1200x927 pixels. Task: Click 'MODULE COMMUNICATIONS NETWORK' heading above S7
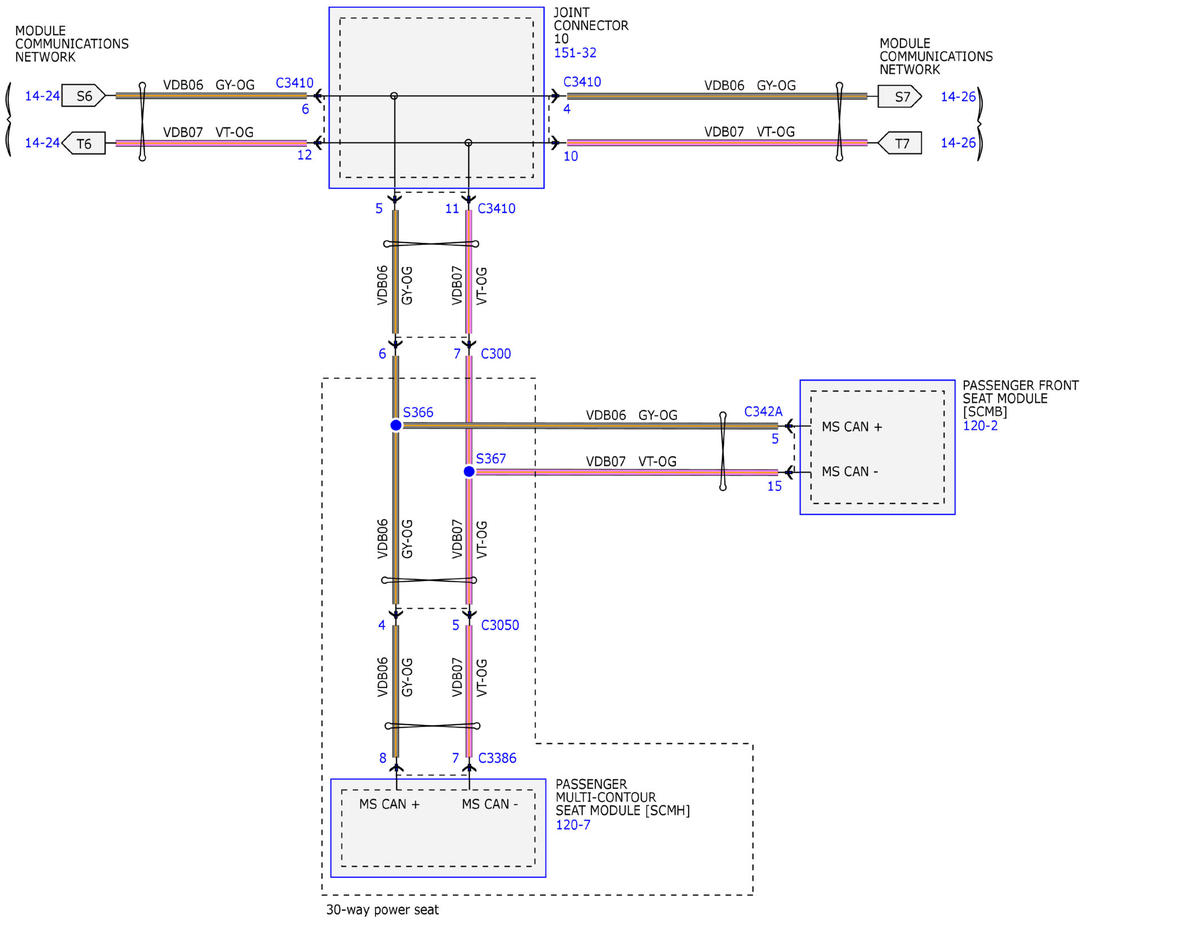pyautogui.click(x=936, y=57)
